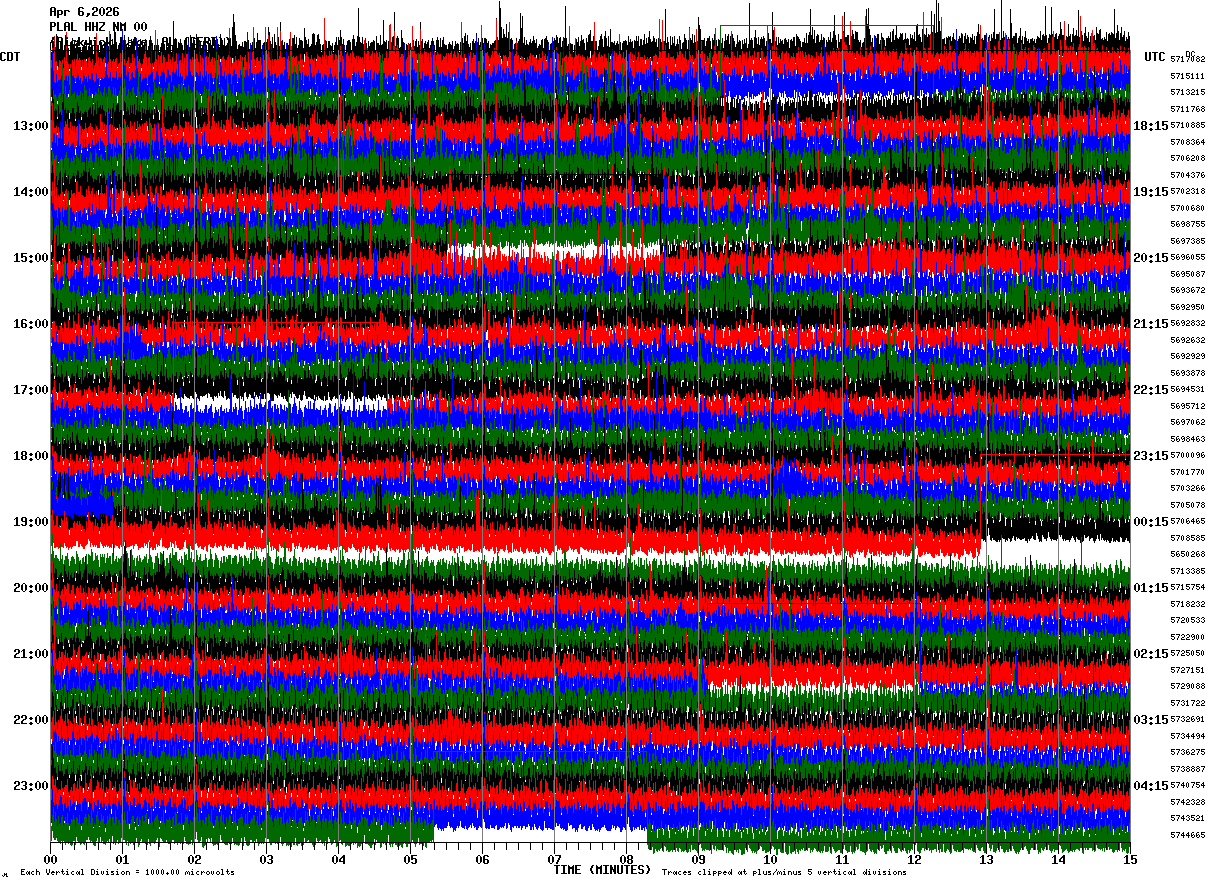This screenshot has width=1210, height=886.
Task: Click the trace value '5706208'
Action: [x=1187, y=158]
